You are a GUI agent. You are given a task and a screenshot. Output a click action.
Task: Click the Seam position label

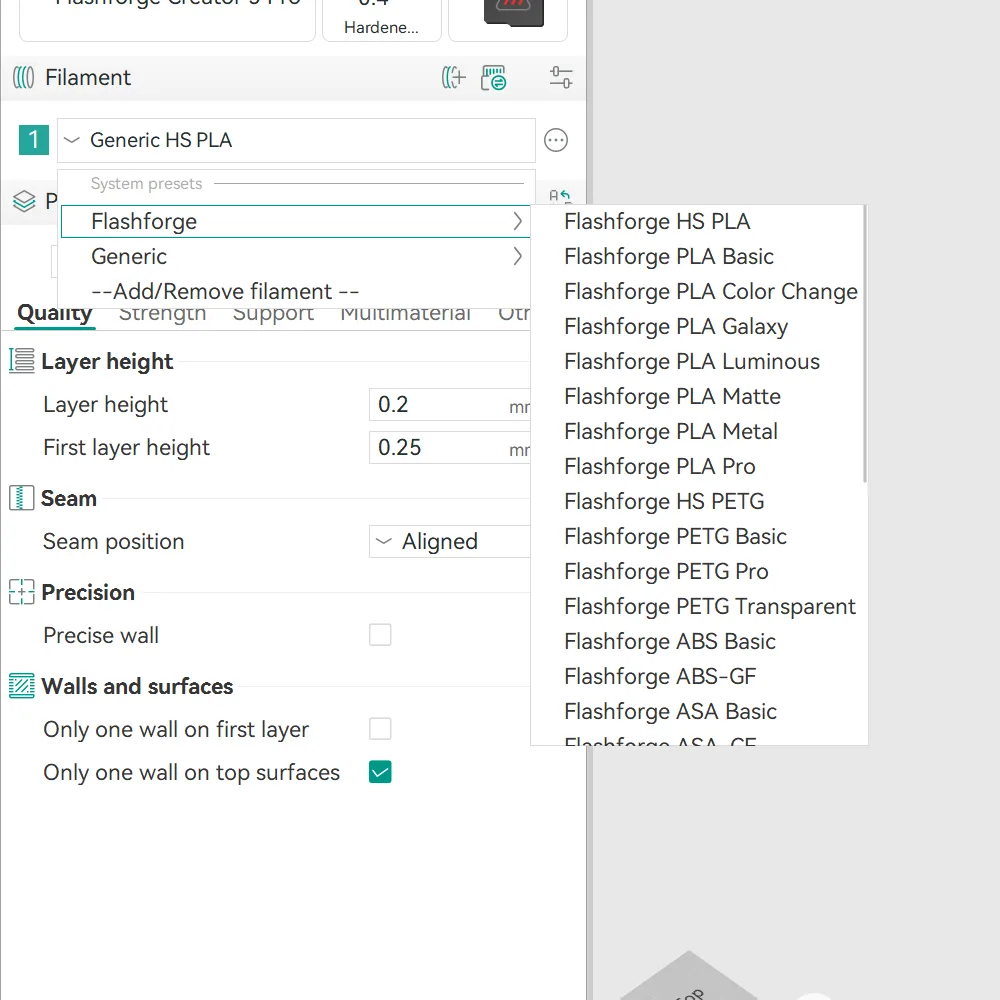[x=114, y=541]
